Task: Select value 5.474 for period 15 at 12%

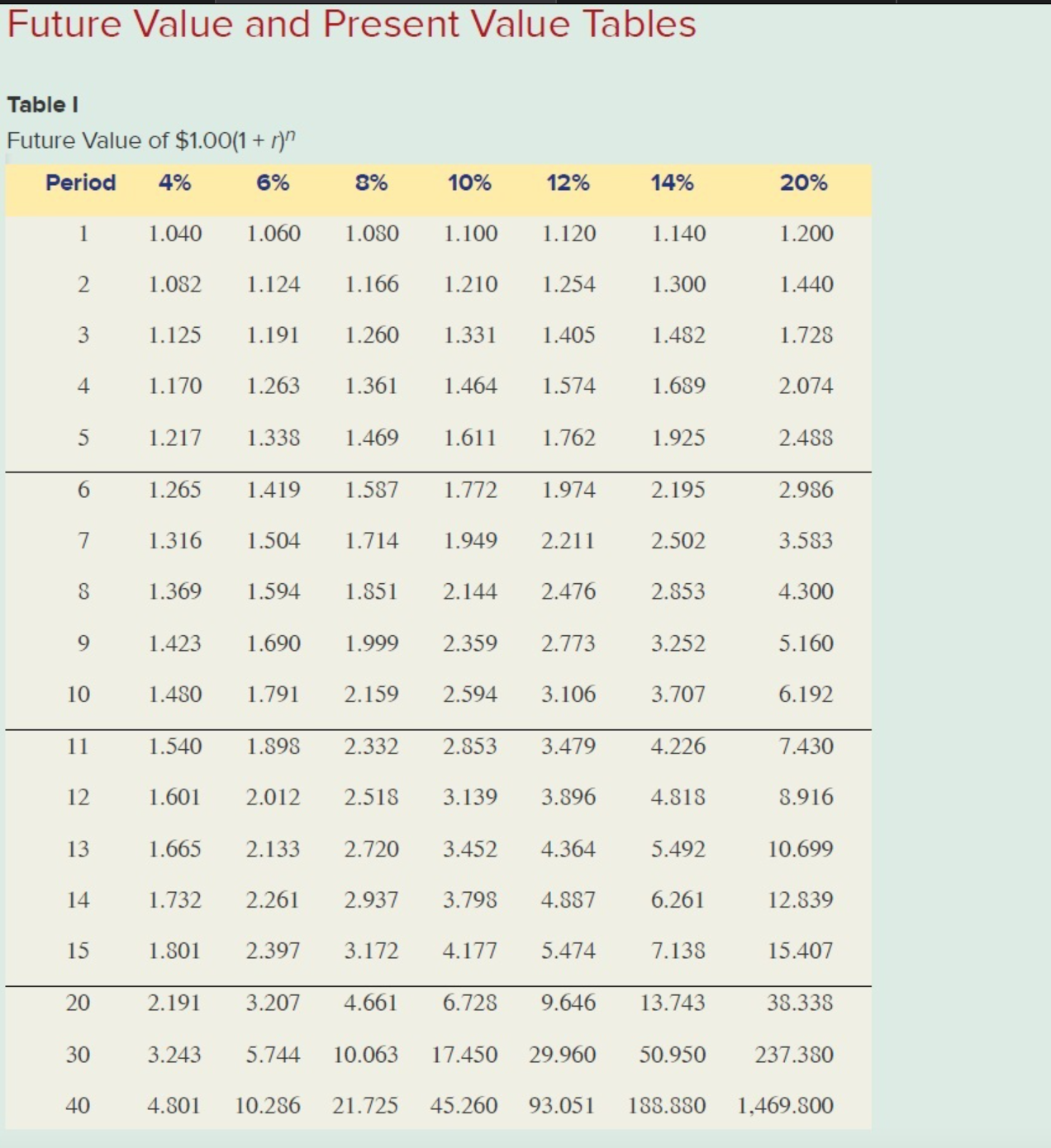Action: (x=568, y=951)
